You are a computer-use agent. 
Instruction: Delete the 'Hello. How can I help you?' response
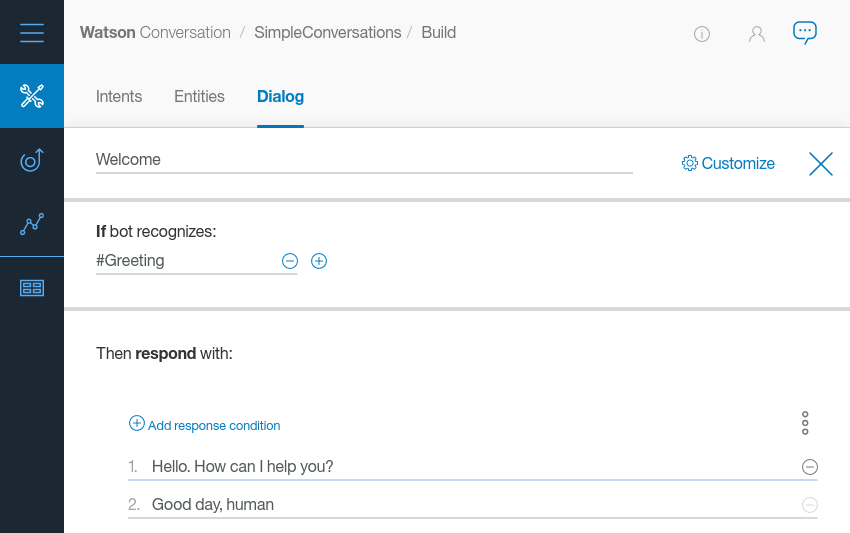click(810, 467)
